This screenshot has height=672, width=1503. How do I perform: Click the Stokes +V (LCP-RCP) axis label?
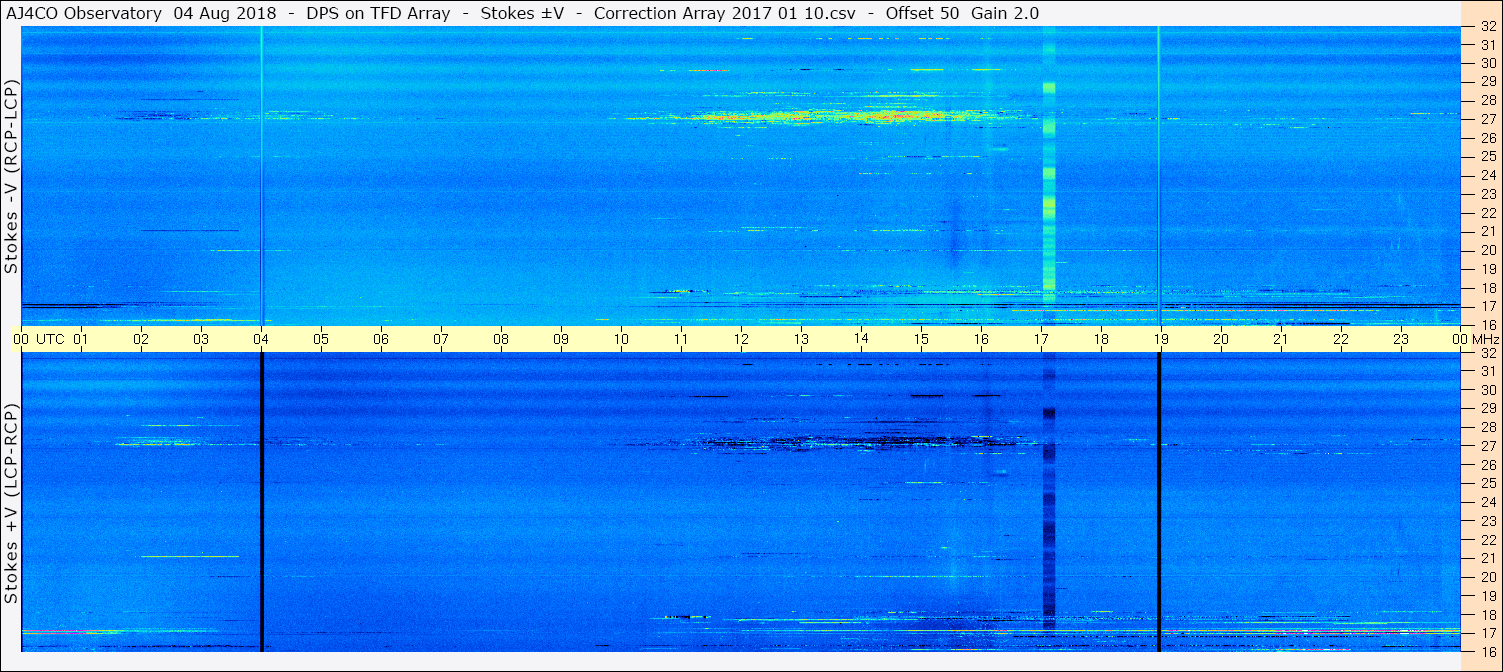(11, 503)
